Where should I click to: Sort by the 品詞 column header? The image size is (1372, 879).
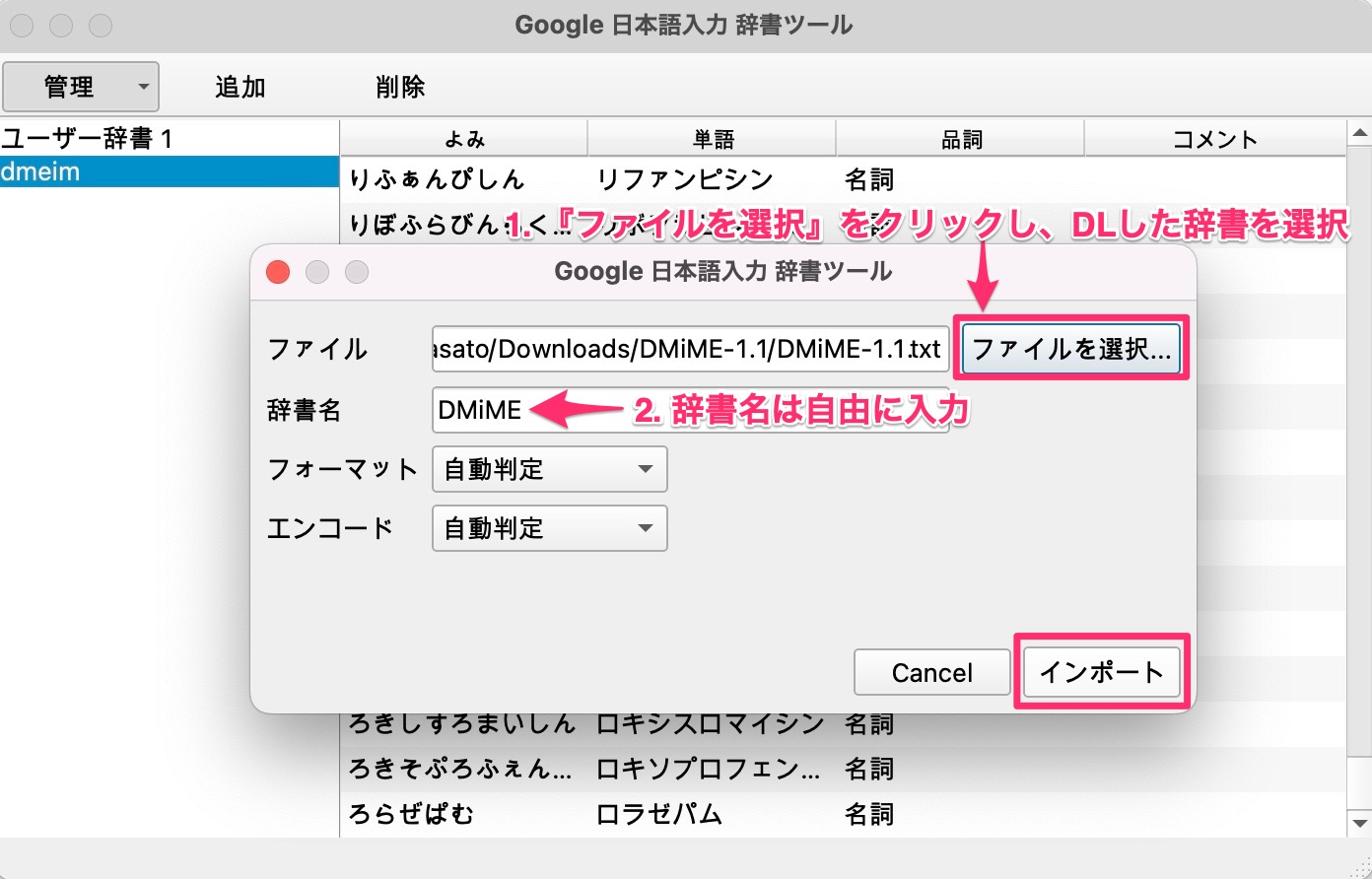point(959,138)
